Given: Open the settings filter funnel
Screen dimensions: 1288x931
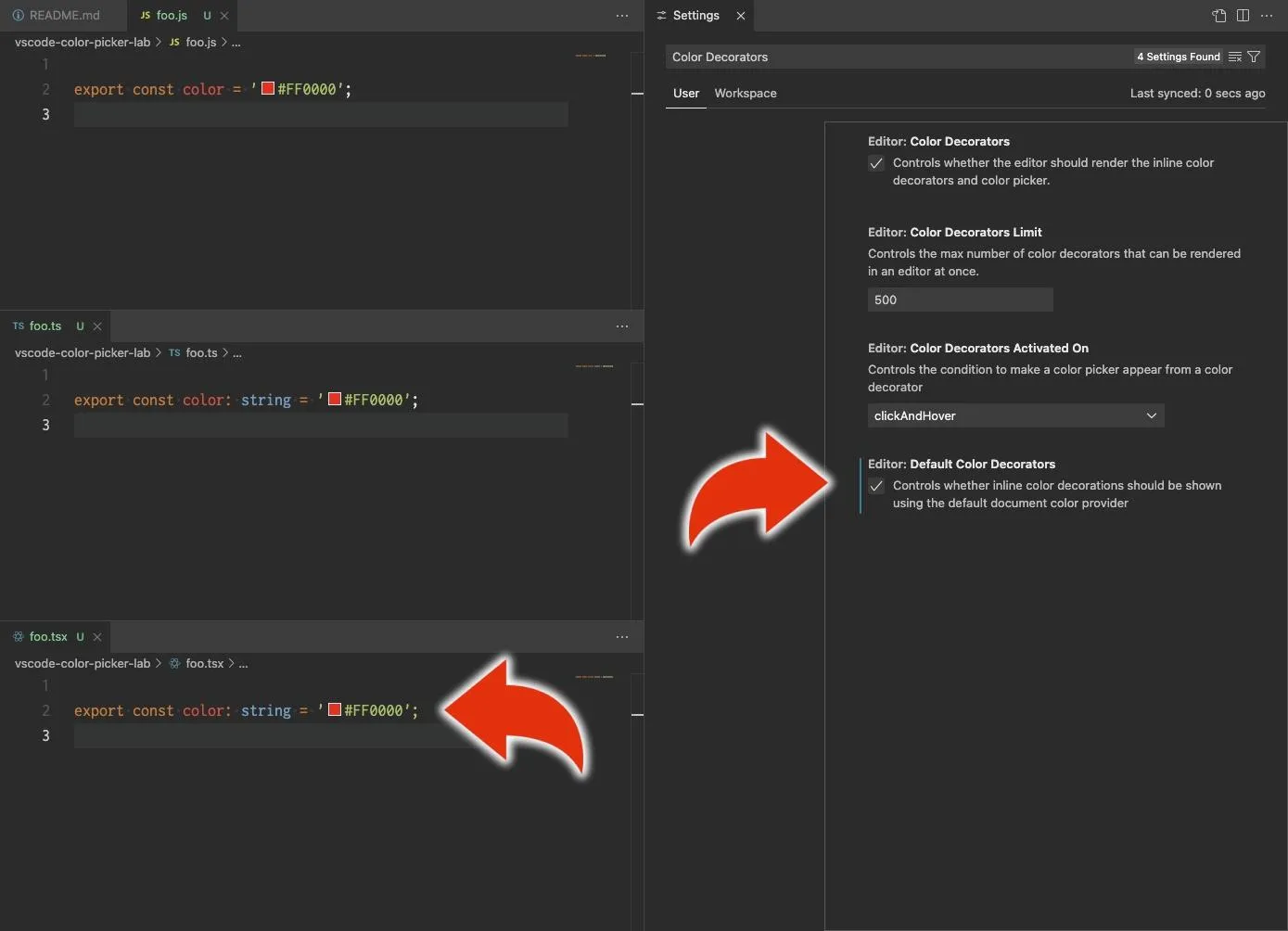Looking at the screenshot, I should click(x=1254, y=57).
